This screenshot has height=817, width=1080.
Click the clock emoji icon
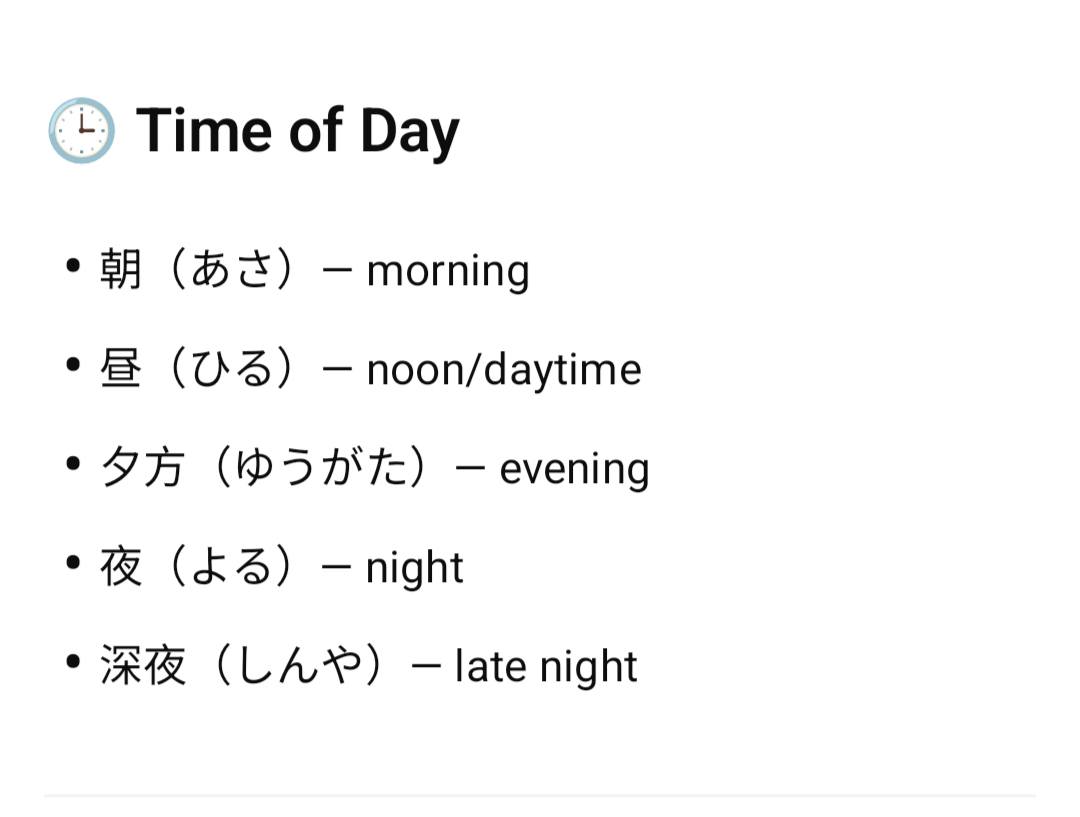81,131
